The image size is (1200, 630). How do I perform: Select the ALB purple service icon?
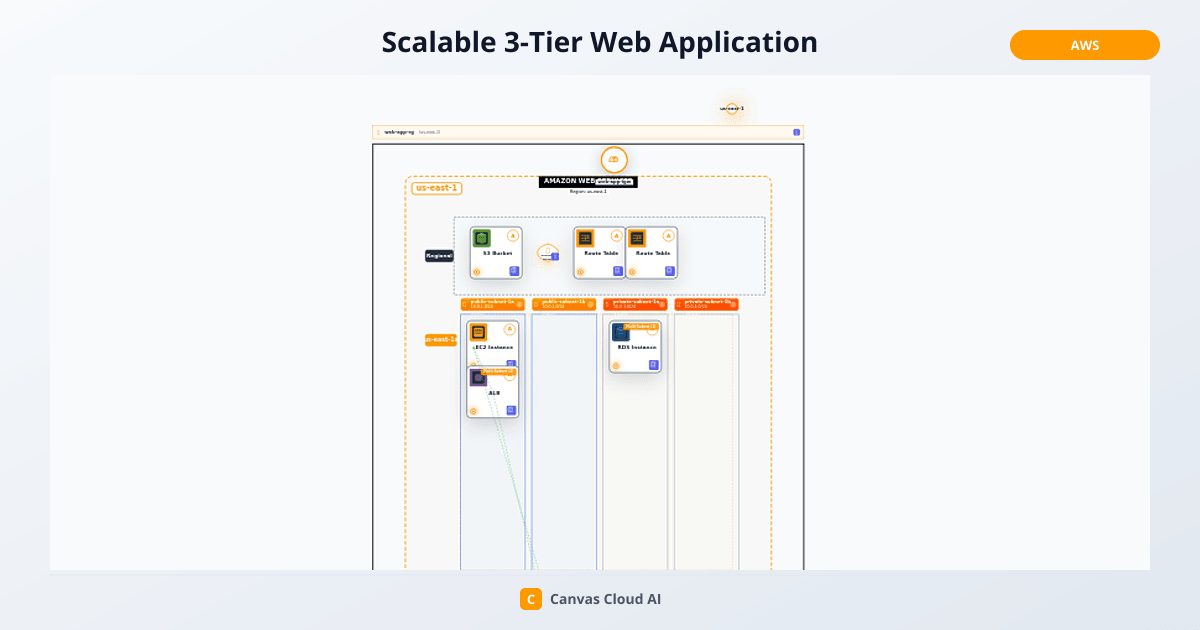[478, 378]
